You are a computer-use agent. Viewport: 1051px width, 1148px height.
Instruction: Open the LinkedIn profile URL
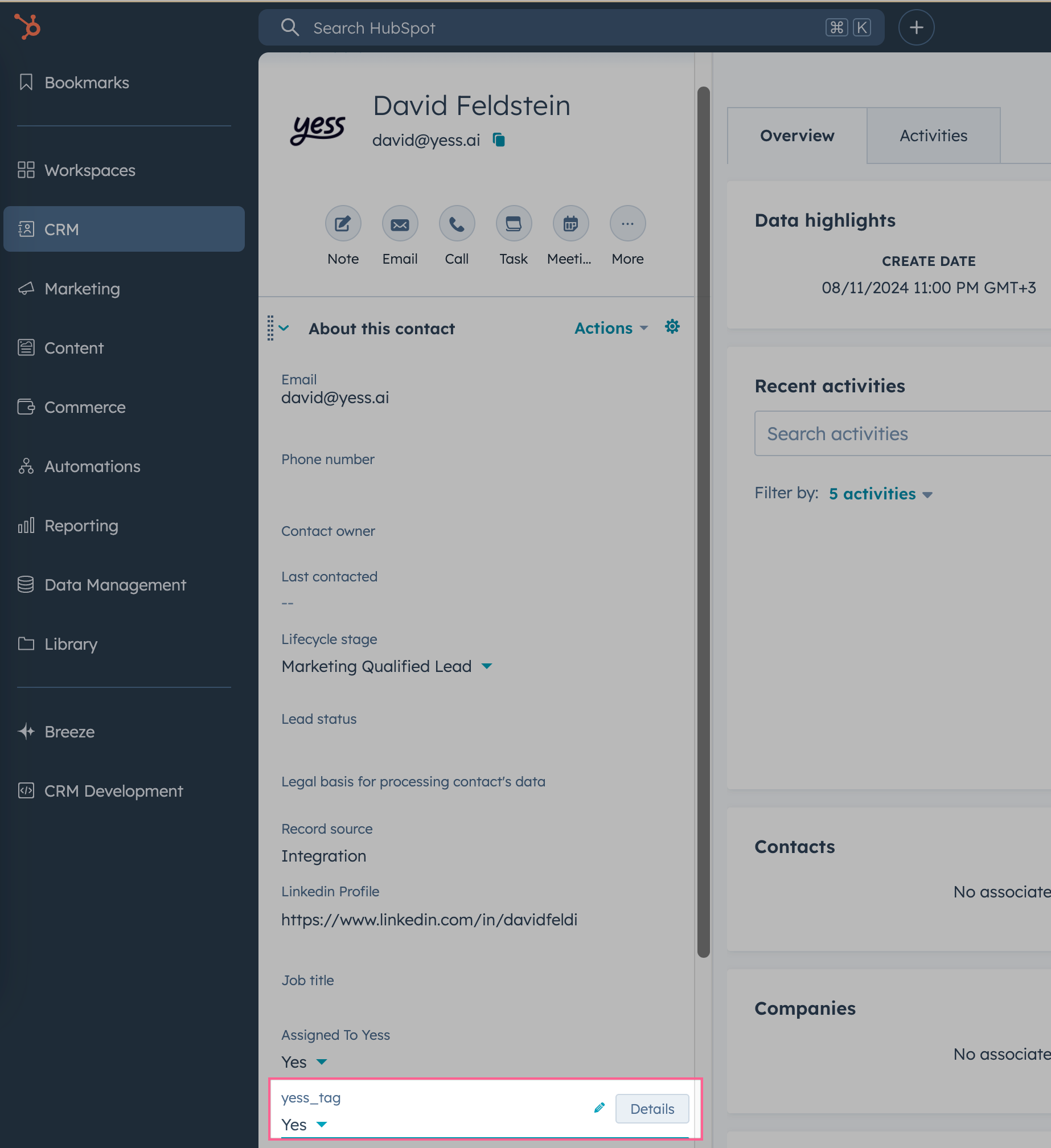429,920
